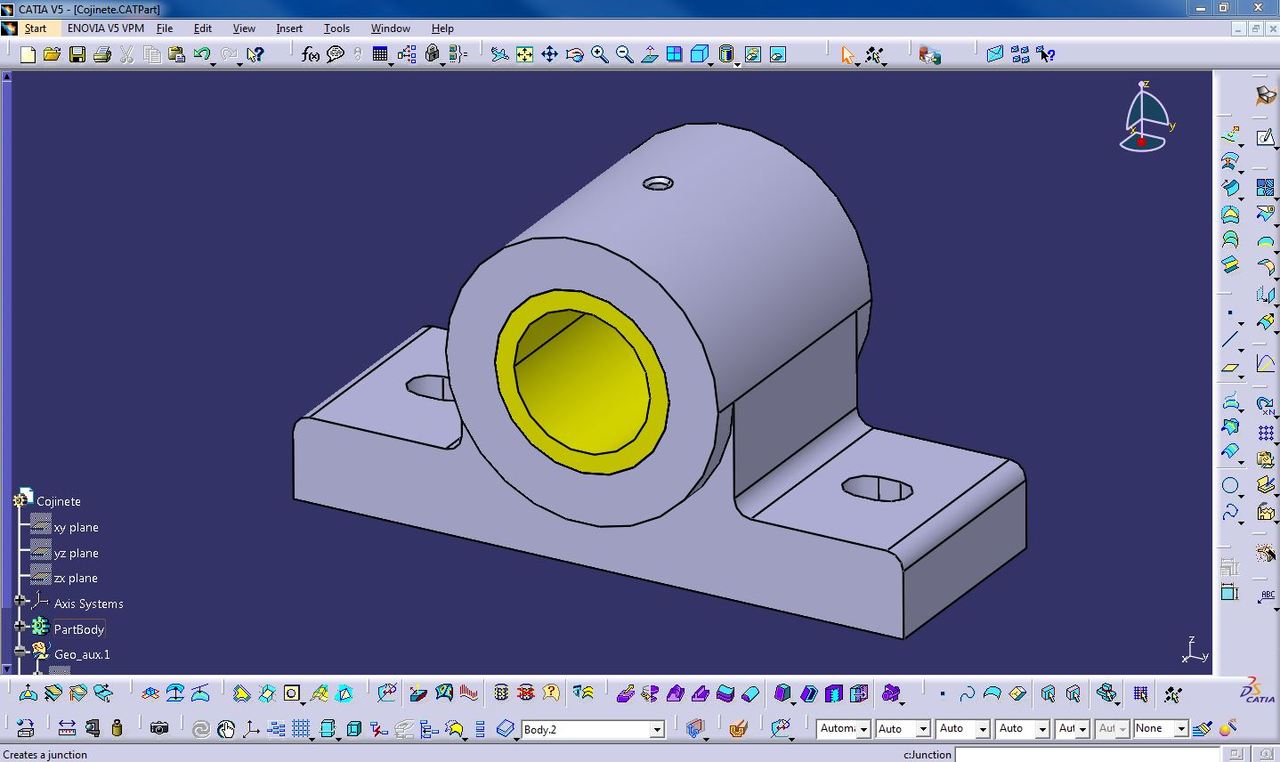Click the Axis System icon
The height and width of the screenshot is (762, 1280).
(251, 729)
